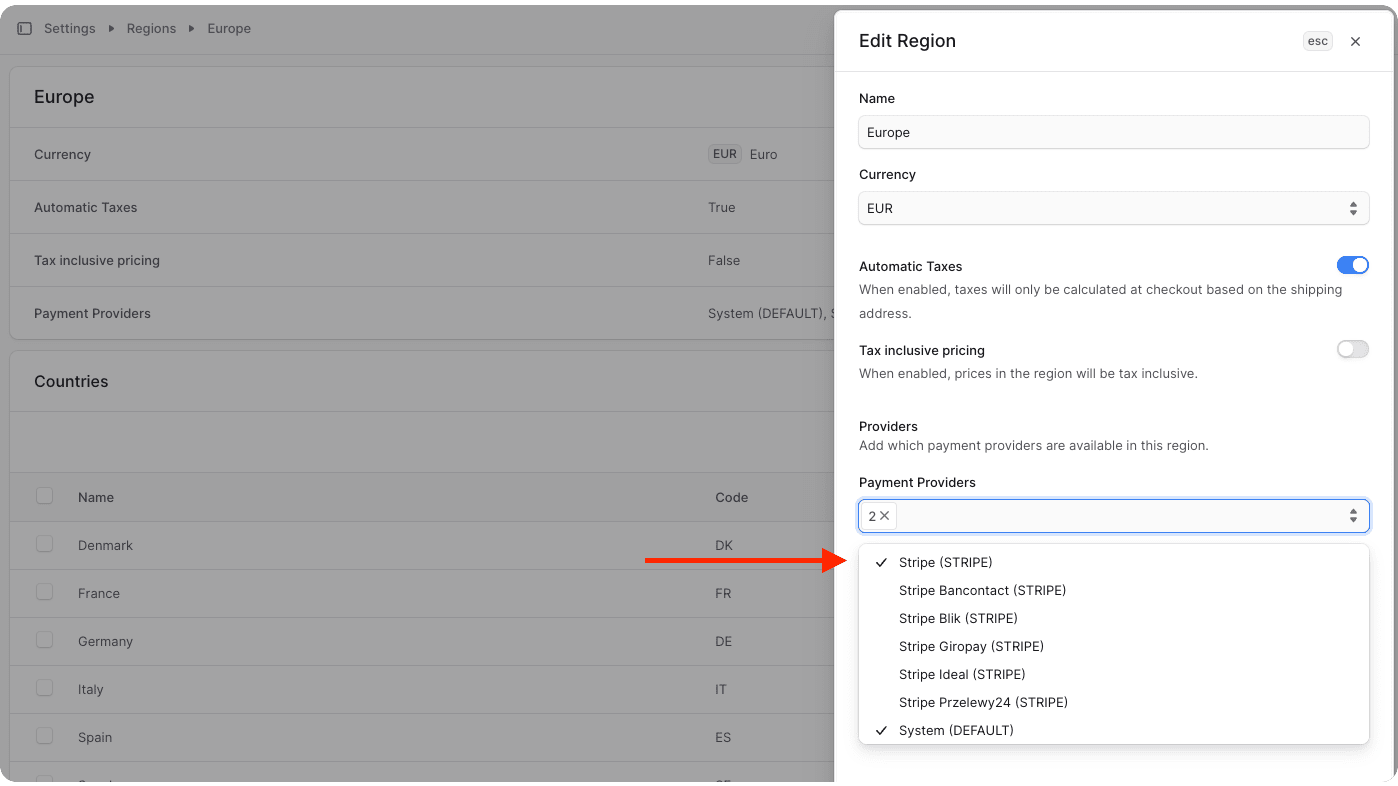Select Stripe Bancontact from the providers list
This screenshot has height=786, width=1398.
(982, 590)
